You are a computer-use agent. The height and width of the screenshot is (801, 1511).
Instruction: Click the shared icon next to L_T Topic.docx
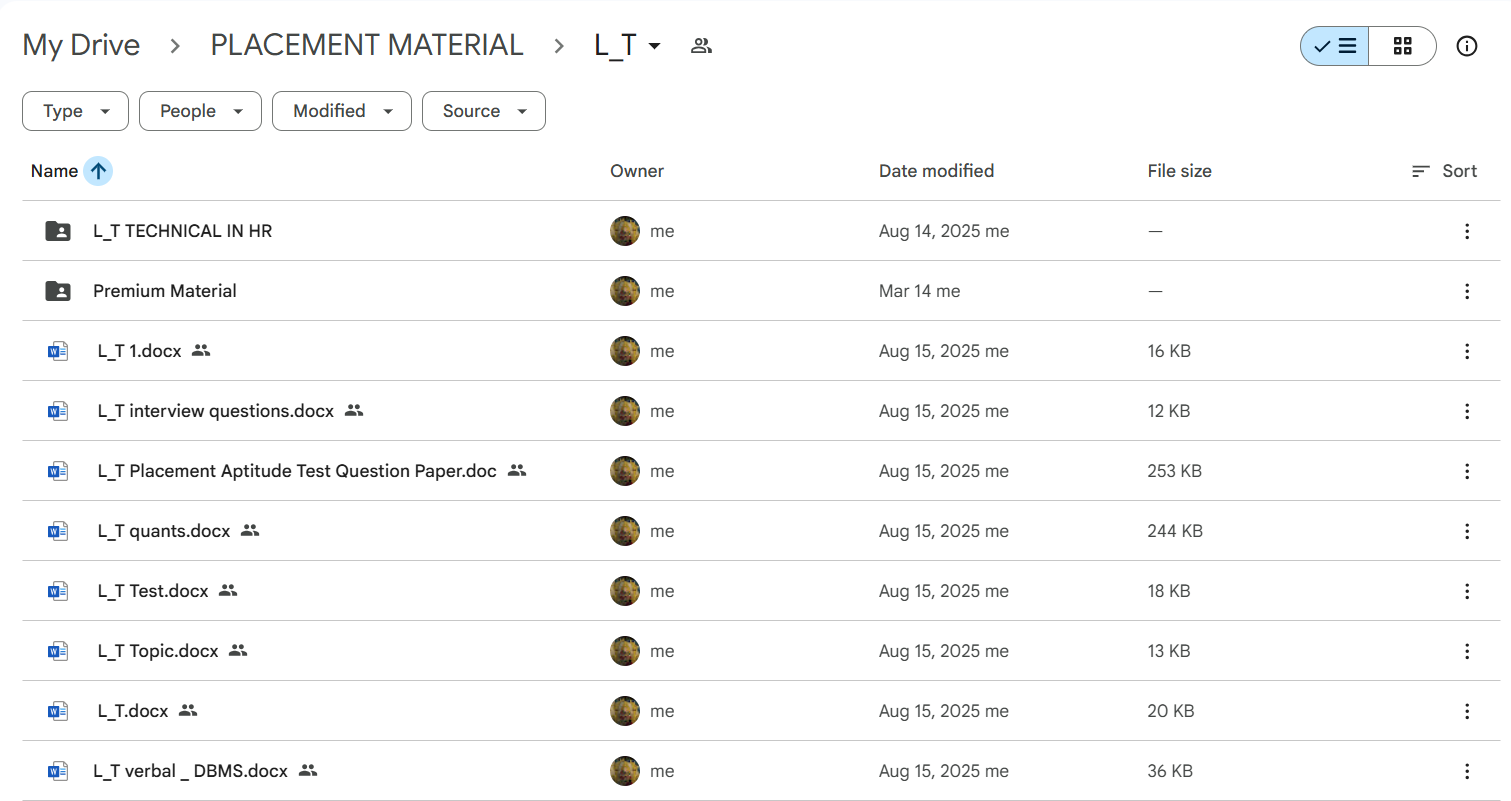tap(237, 651)
